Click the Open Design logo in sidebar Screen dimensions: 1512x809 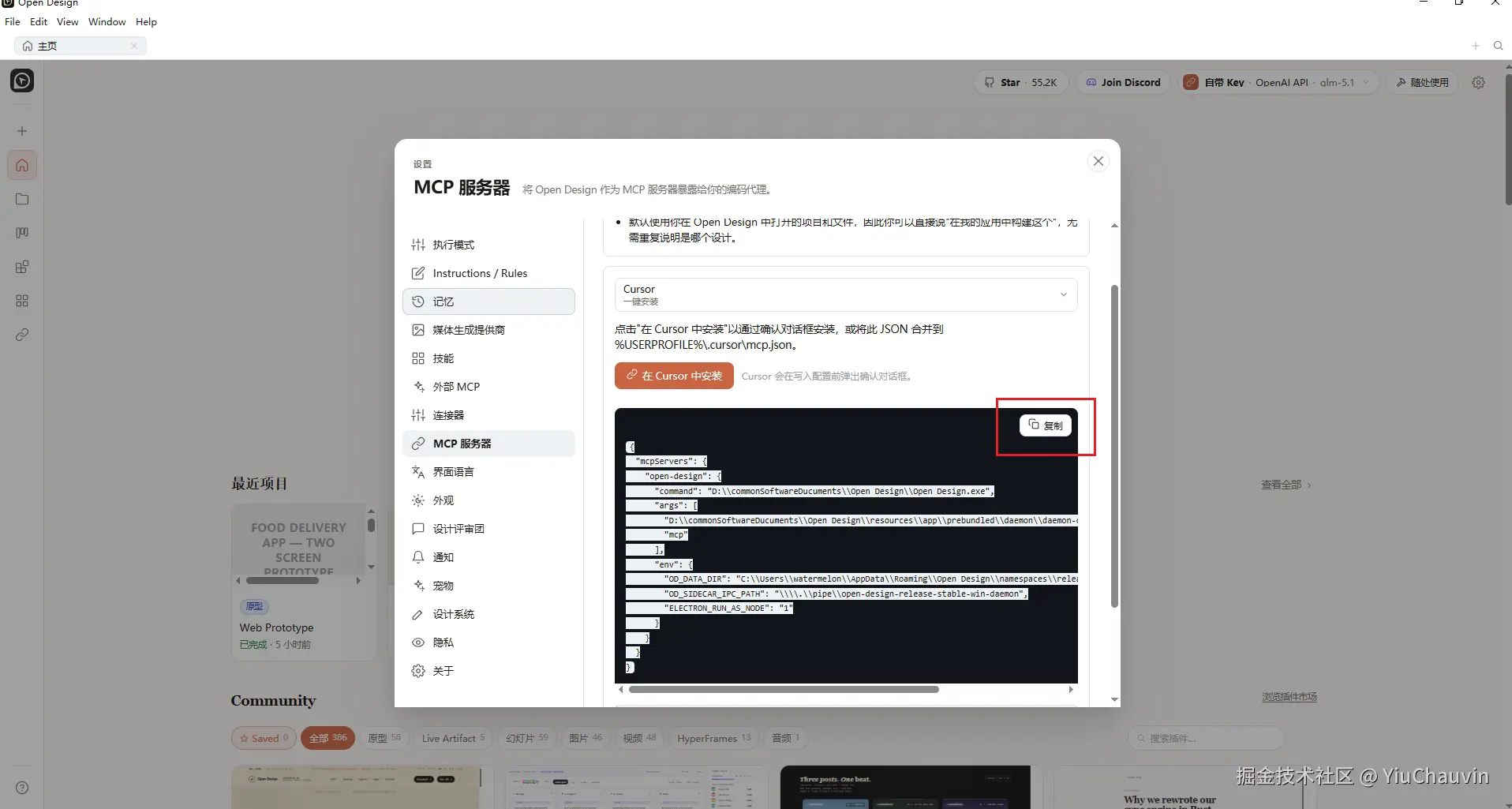click(22, 81)
